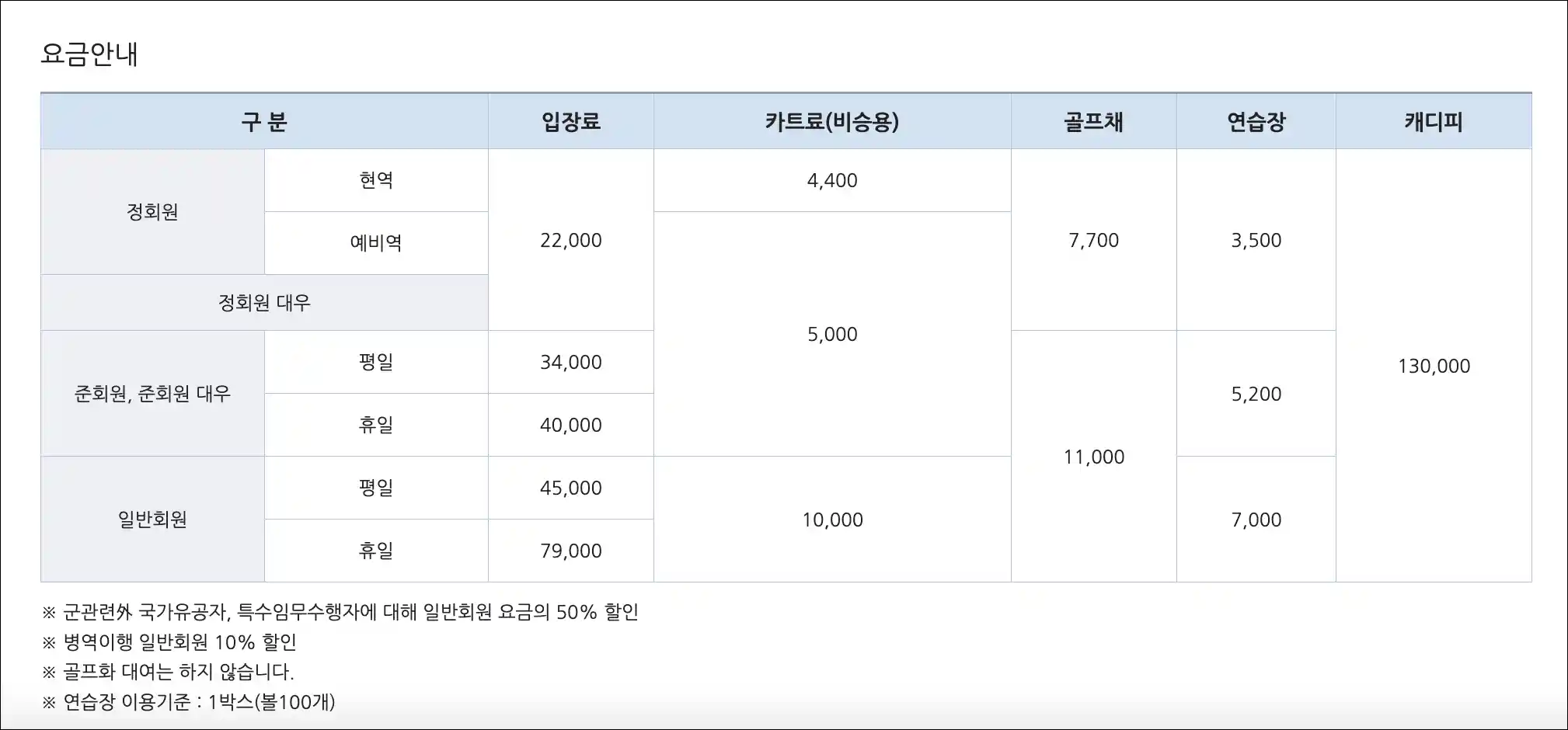Click the 골프채 column header

(1093, 122)
